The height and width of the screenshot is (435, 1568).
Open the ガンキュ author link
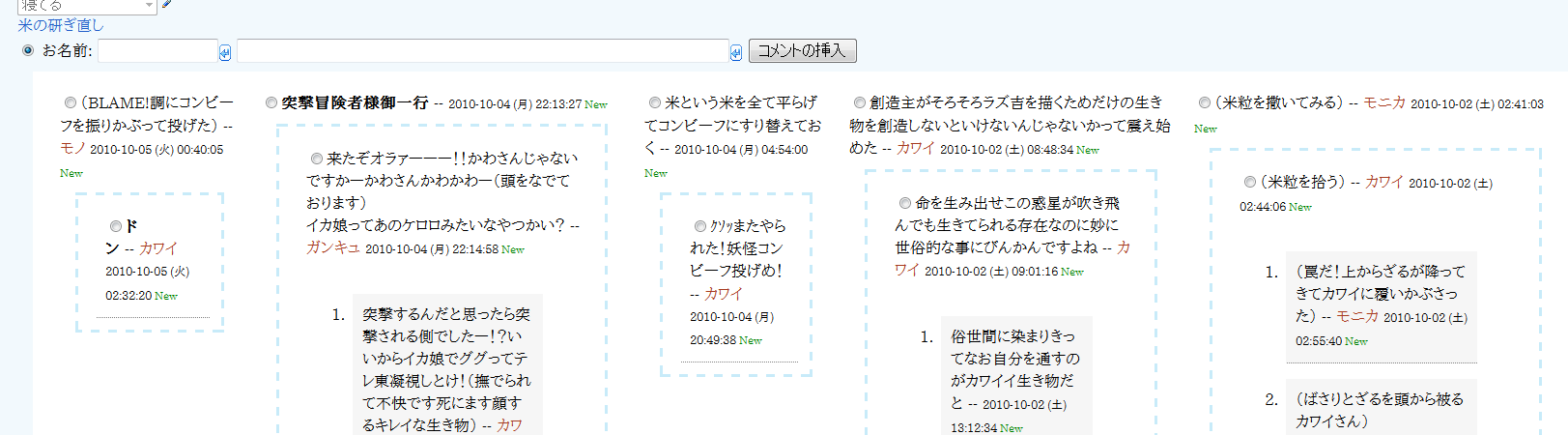point(332,247)
